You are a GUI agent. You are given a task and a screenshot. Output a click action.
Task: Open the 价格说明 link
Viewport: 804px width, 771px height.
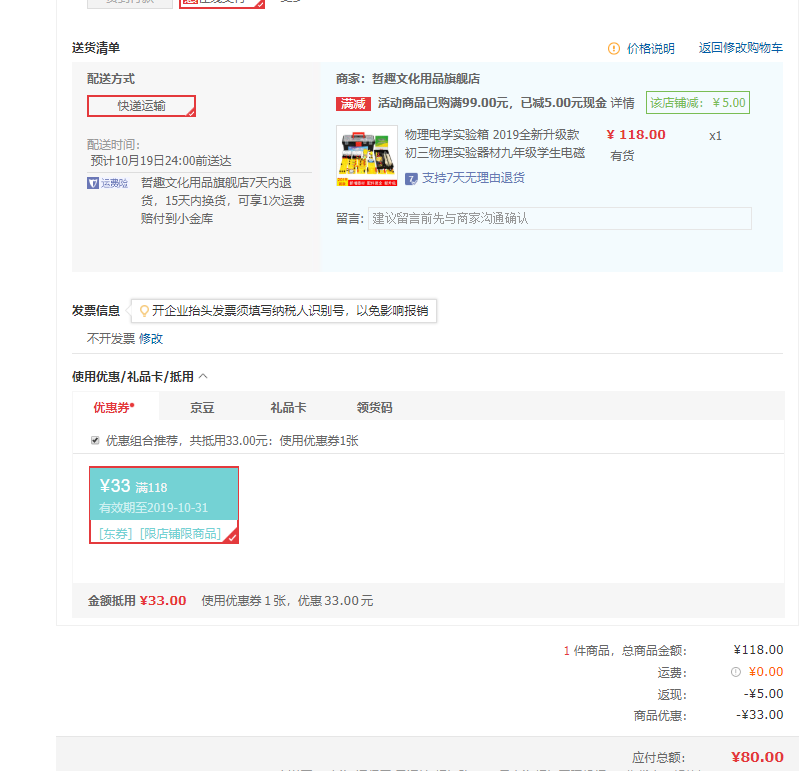click(x=651, y=49)
